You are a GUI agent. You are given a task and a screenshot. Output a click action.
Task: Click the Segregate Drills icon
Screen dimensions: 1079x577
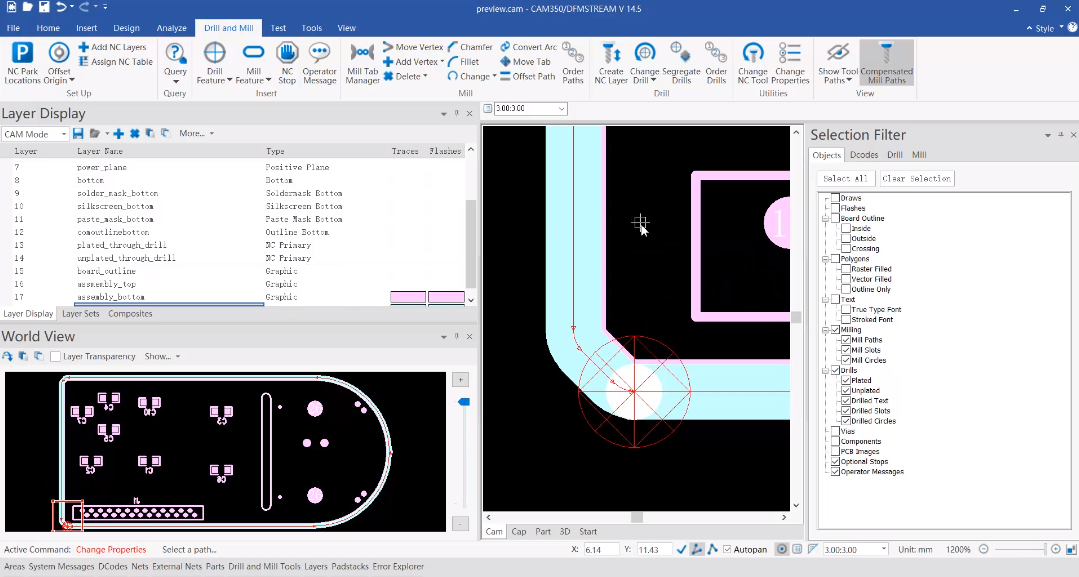click(x=681, y=63)
